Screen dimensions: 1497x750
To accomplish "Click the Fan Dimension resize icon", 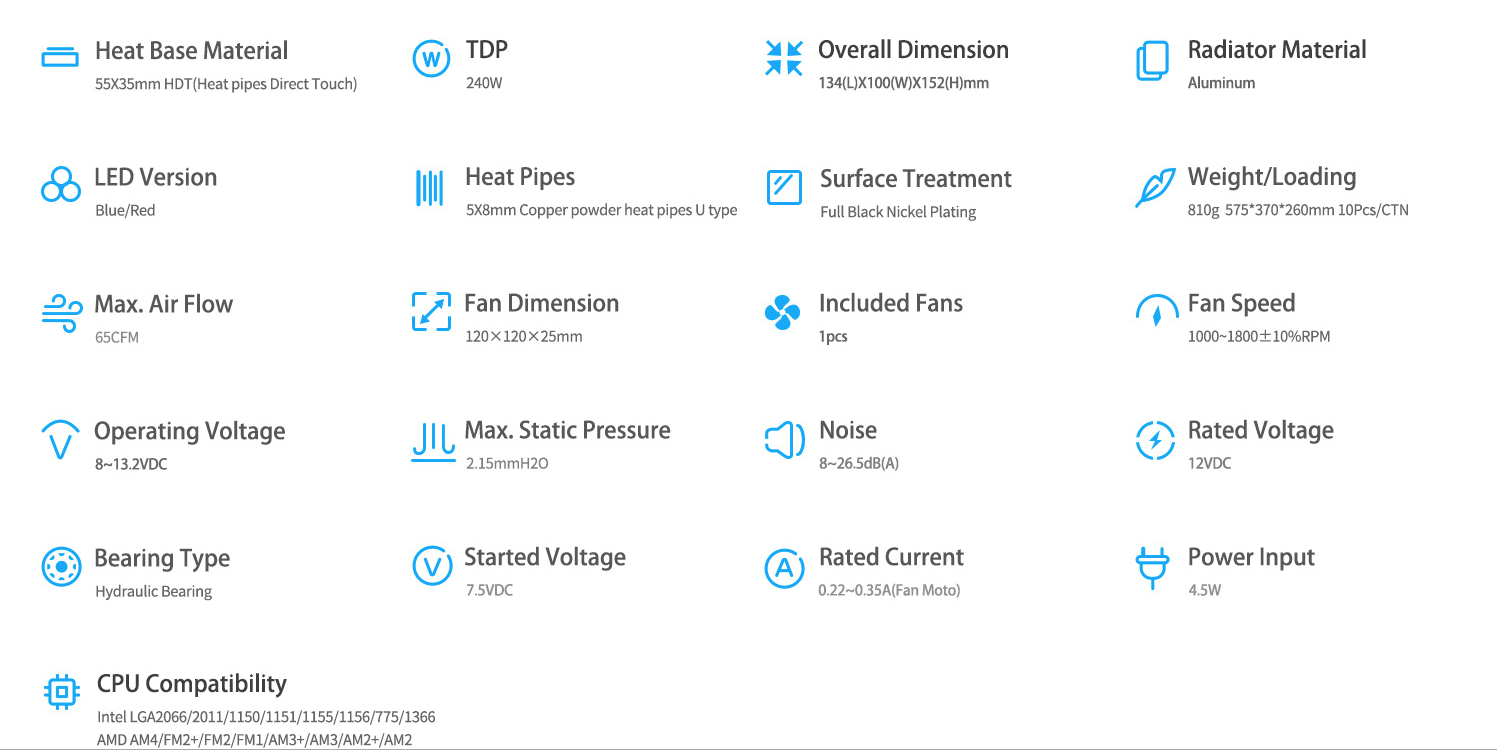I will pyautogui.click(x=431, y=311).
